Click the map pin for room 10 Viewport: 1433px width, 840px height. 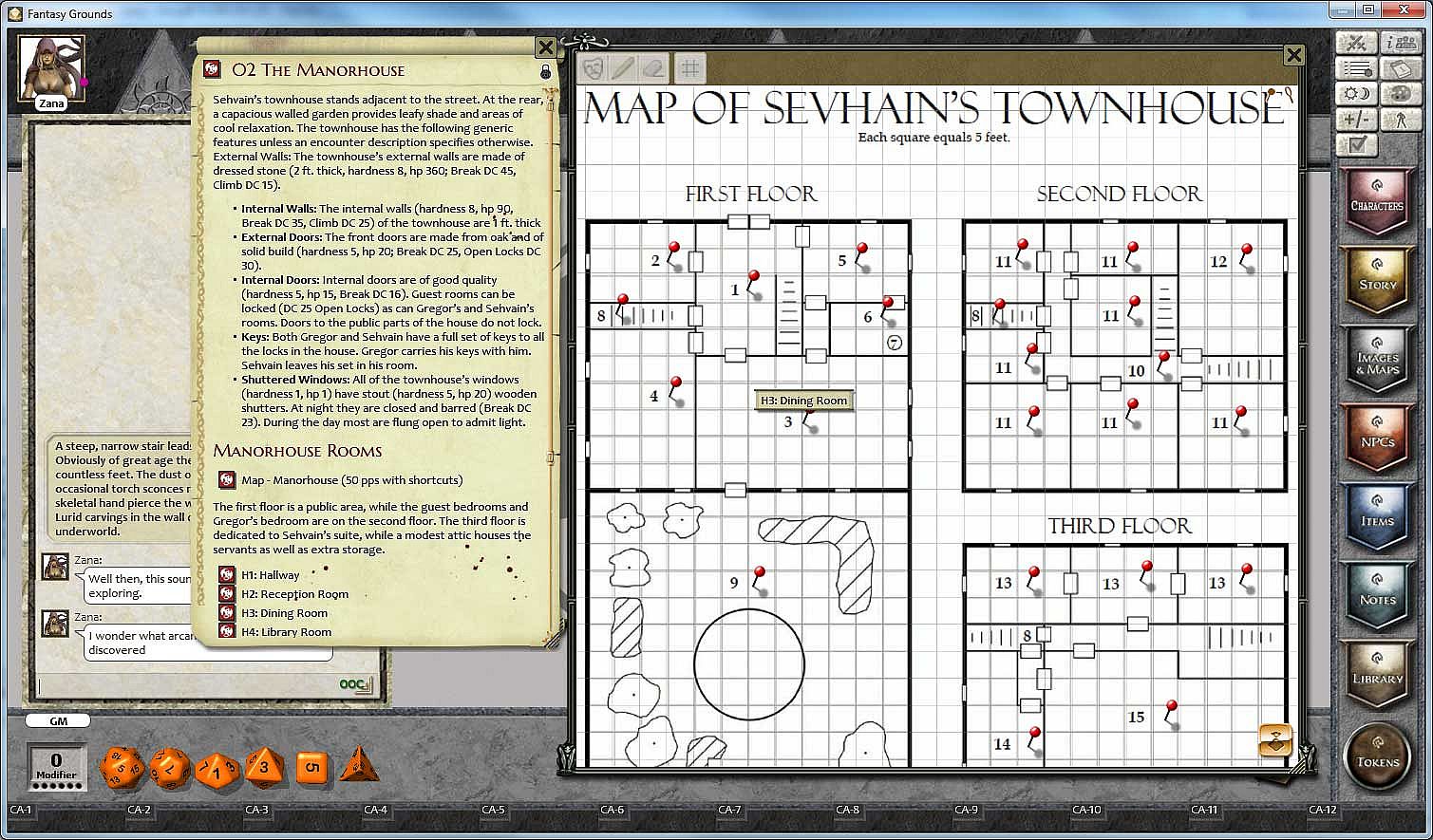click(x=1165, y=365)
